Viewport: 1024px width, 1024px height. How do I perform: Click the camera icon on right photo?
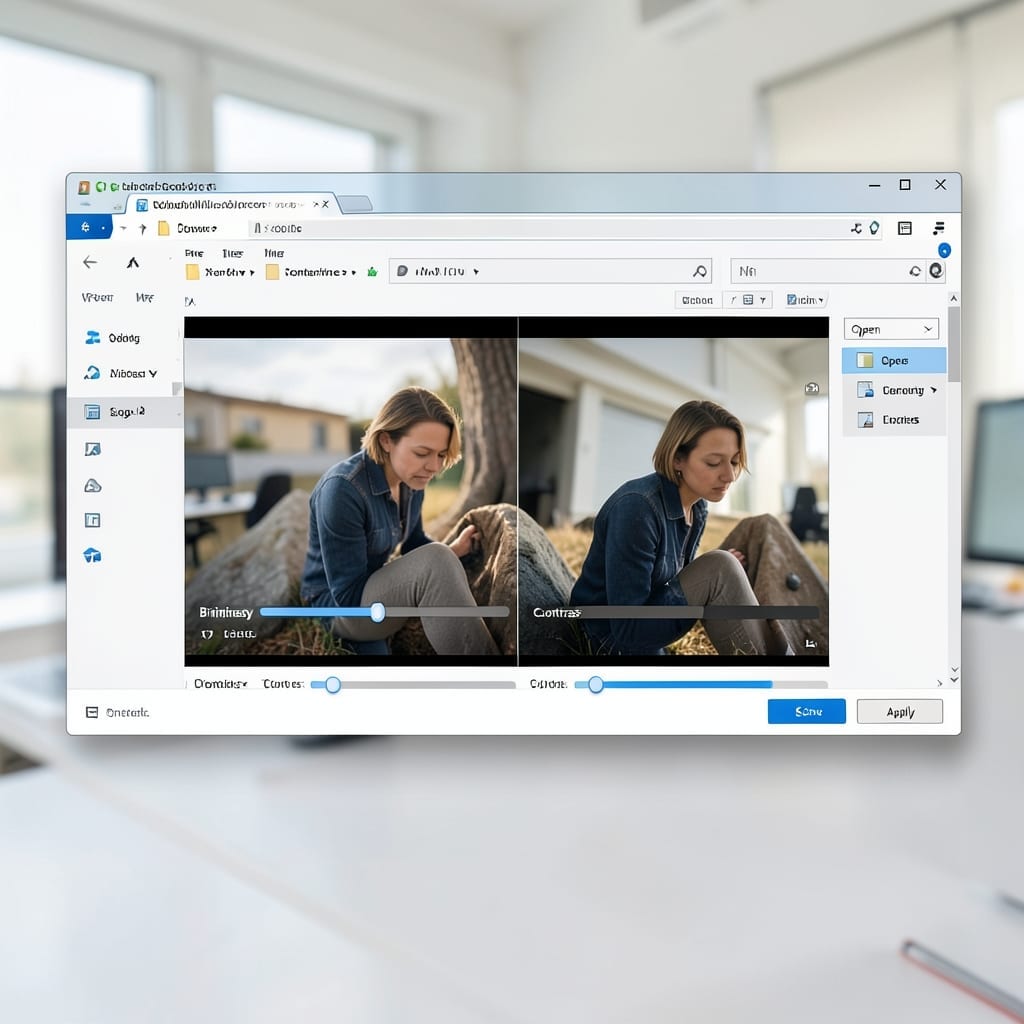(812, 389)
